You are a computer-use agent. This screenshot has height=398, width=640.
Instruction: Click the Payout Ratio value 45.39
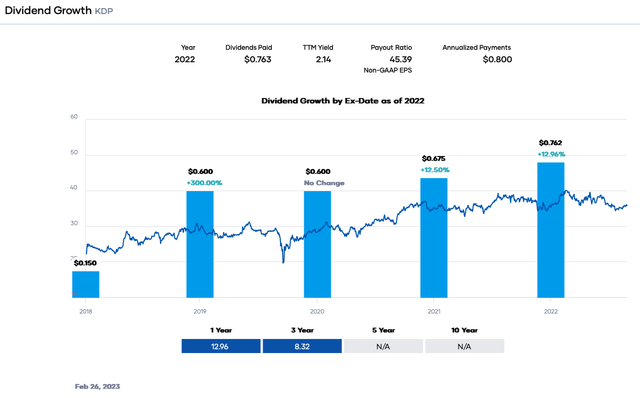400,60
